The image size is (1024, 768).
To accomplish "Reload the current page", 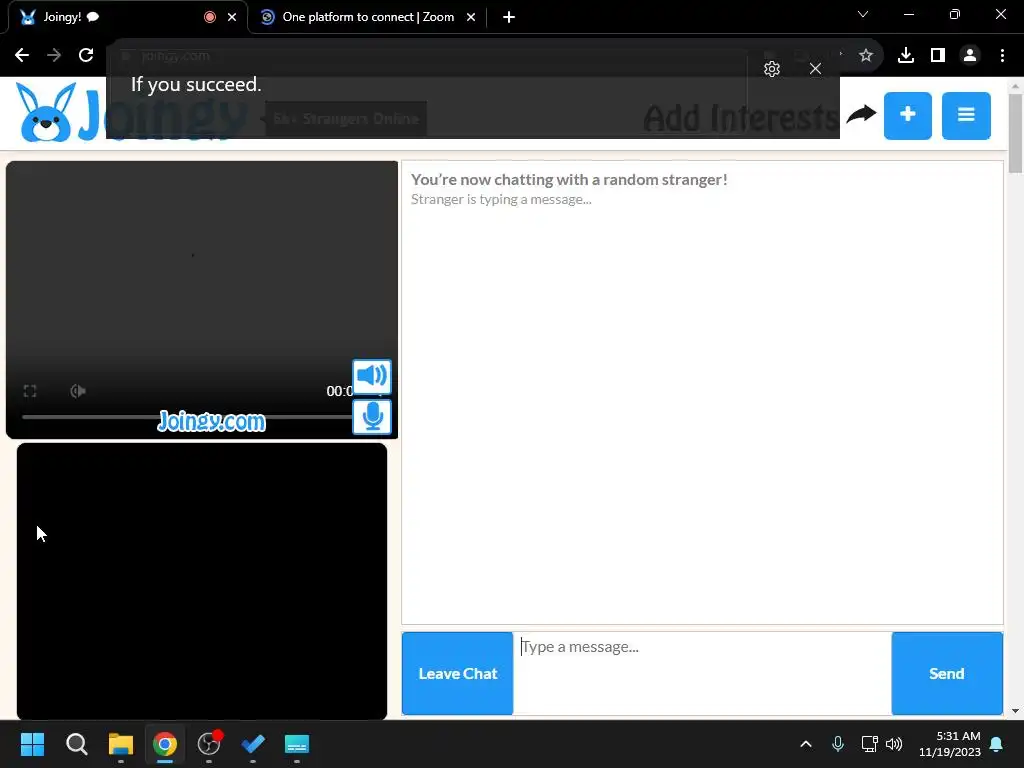I will pos(86,55).
